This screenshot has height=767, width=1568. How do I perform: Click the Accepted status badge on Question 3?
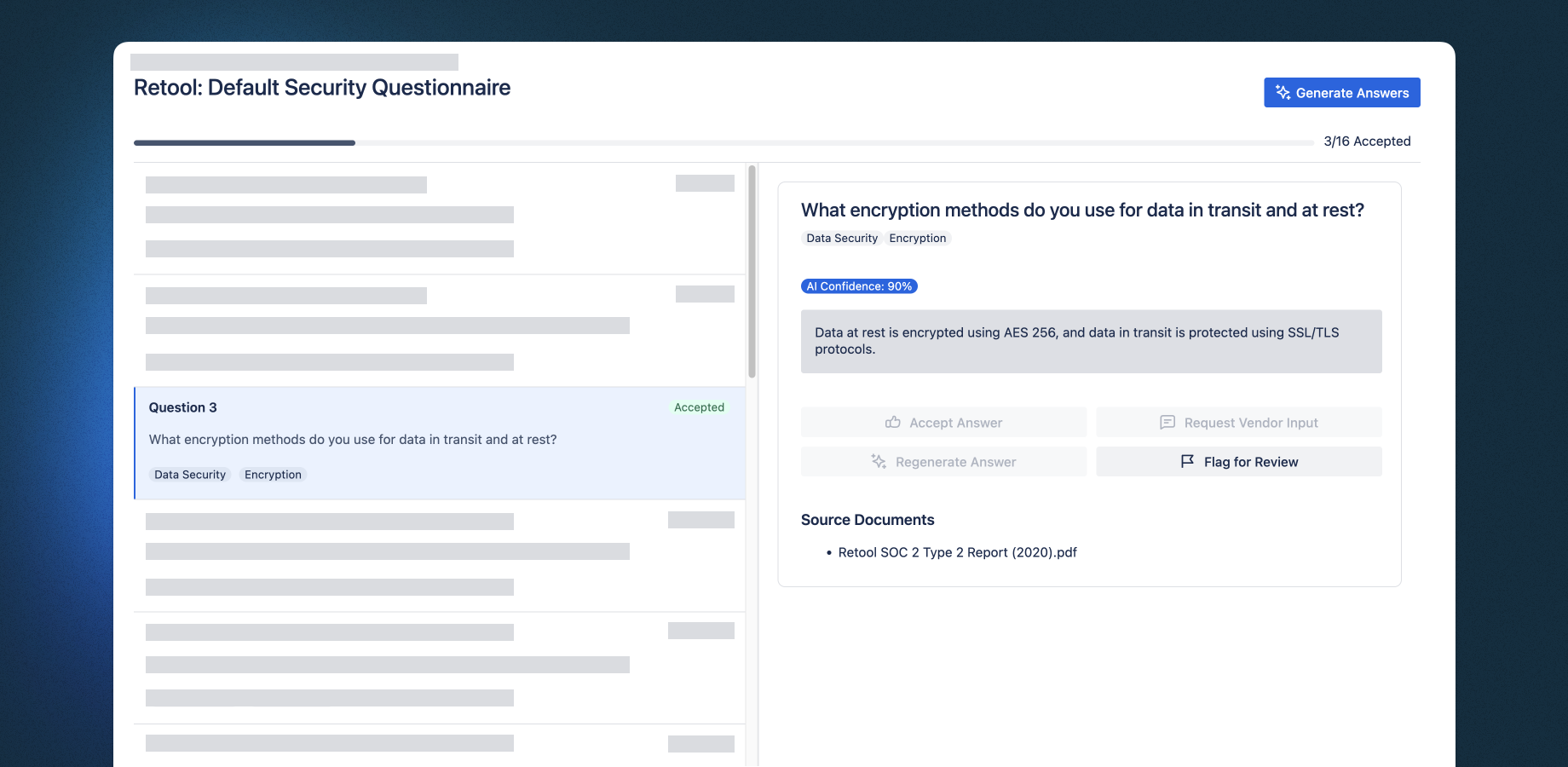(x=699, y=407)
